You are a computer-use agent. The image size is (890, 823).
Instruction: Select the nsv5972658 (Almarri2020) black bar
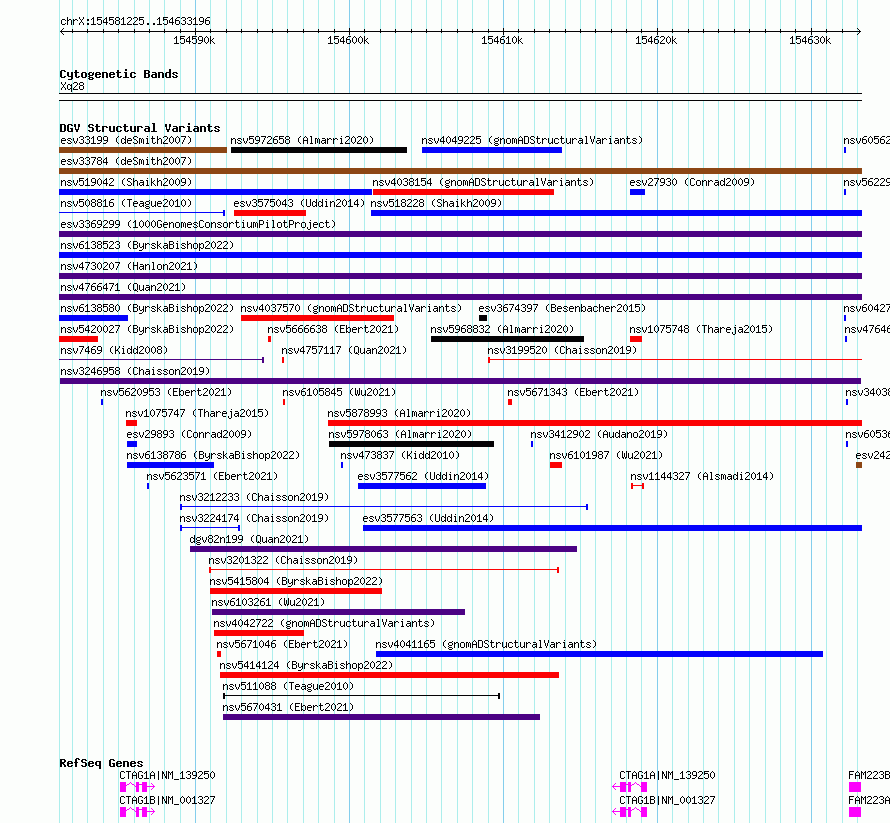point(319,150)
